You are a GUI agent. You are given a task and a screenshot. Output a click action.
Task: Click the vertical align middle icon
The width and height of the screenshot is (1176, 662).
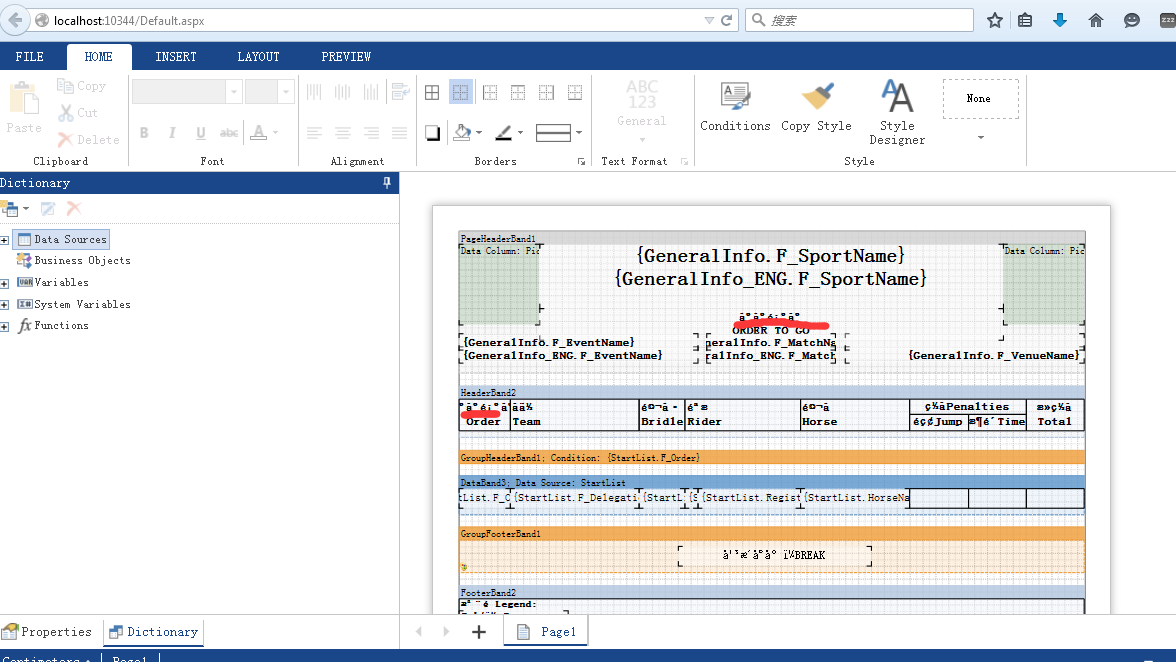343,92
